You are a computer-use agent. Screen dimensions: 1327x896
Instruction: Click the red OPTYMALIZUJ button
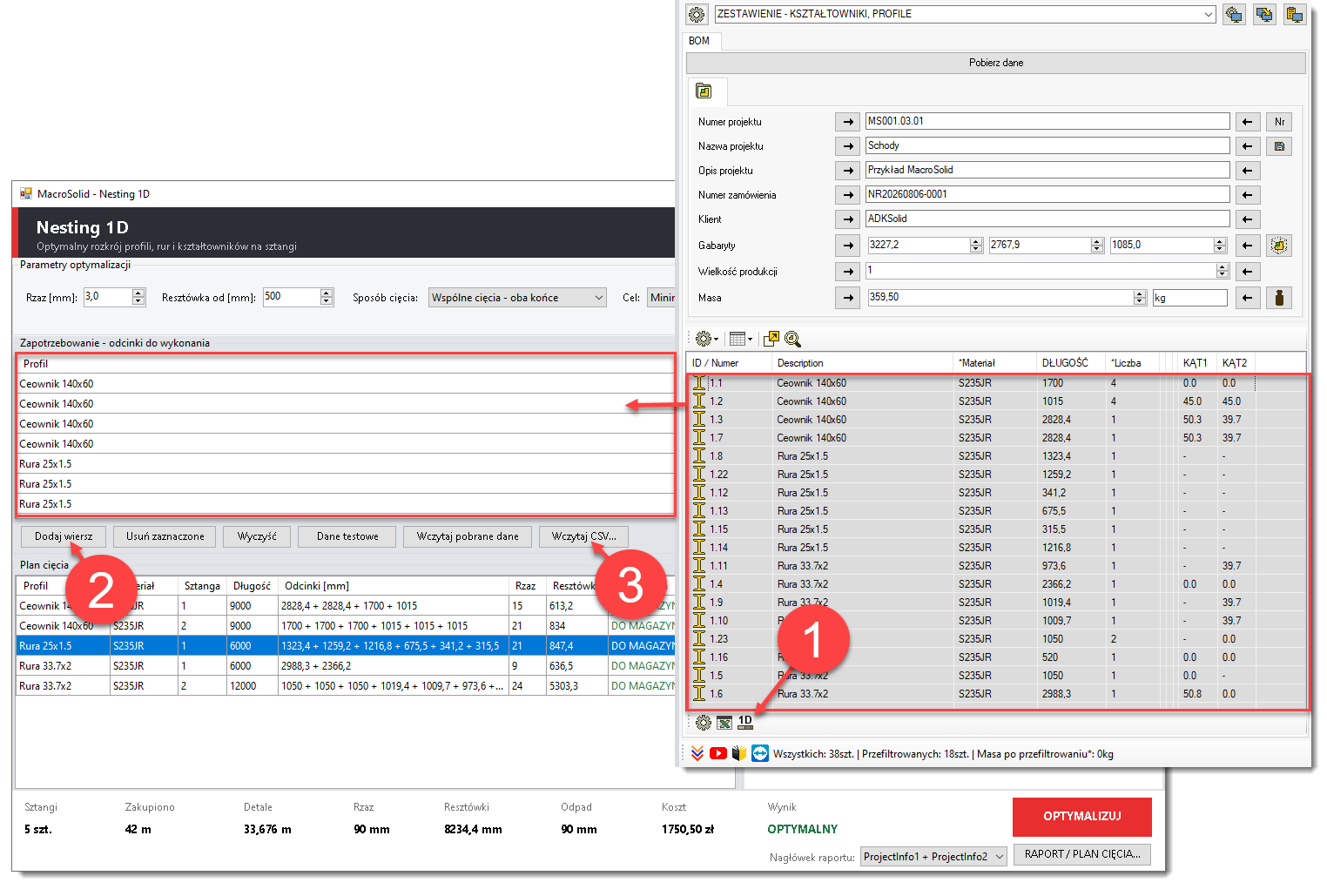point(1082,817)
